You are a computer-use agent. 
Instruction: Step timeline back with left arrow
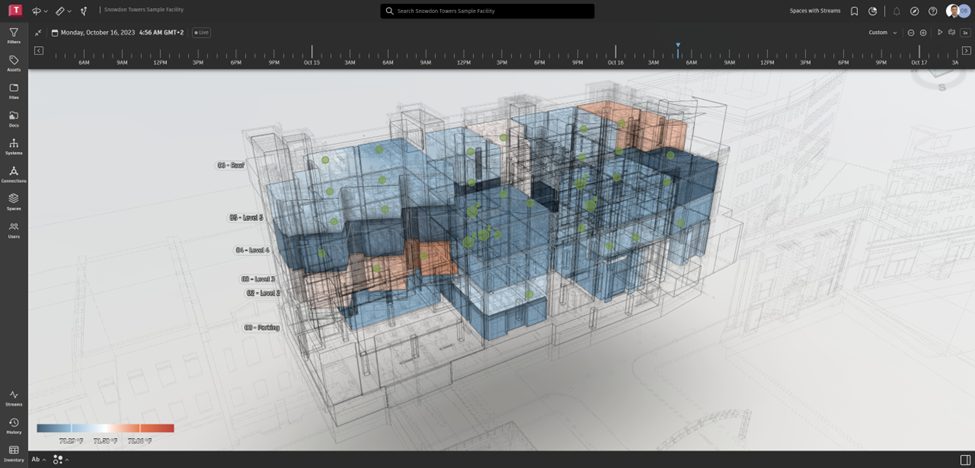tap(39, 51)
